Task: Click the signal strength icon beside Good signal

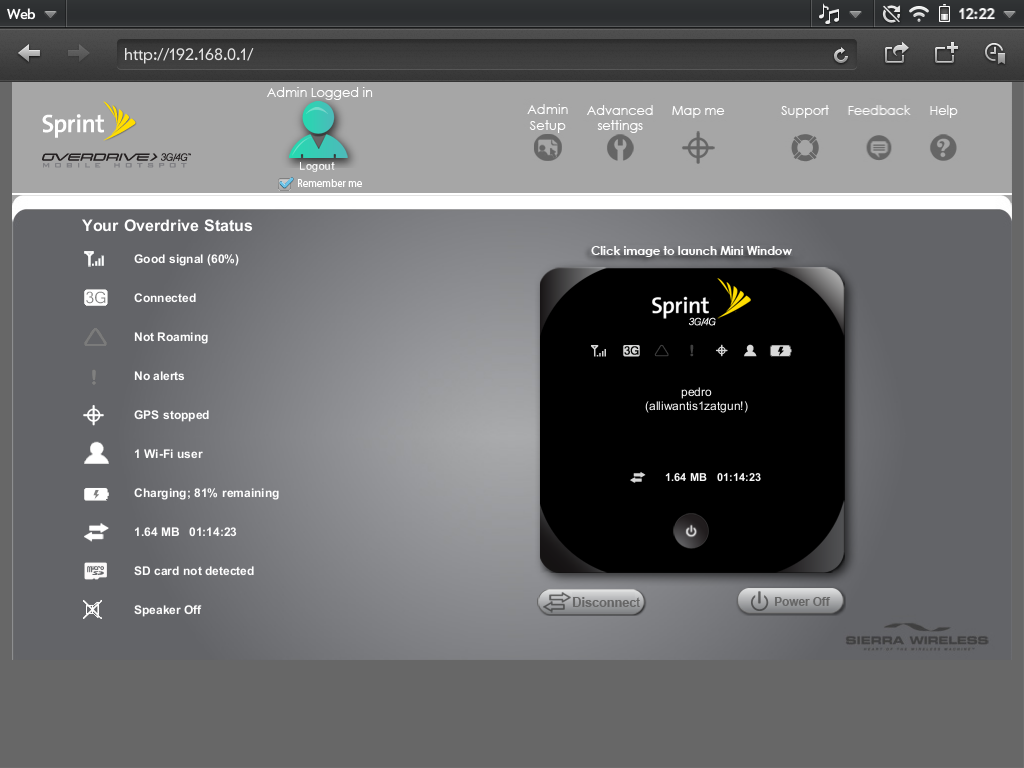Action: point(94,259)
